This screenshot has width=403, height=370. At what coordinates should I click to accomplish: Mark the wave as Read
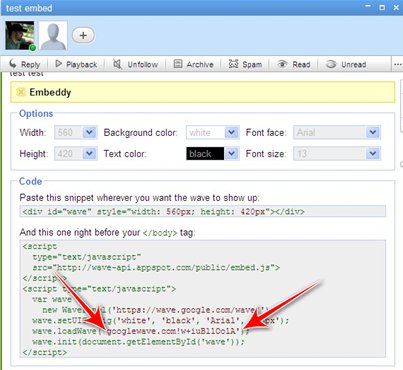click(x=294, y=64)
